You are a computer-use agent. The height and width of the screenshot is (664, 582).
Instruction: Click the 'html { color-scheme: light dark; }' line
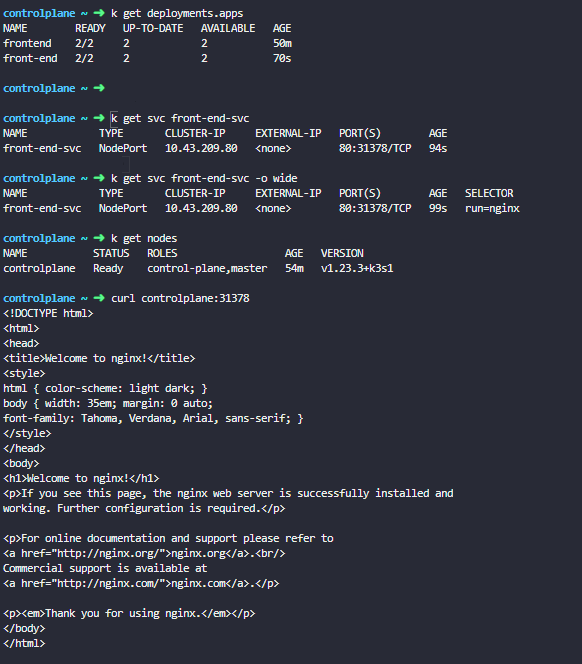pyautogui.click(x=105, y=389)
